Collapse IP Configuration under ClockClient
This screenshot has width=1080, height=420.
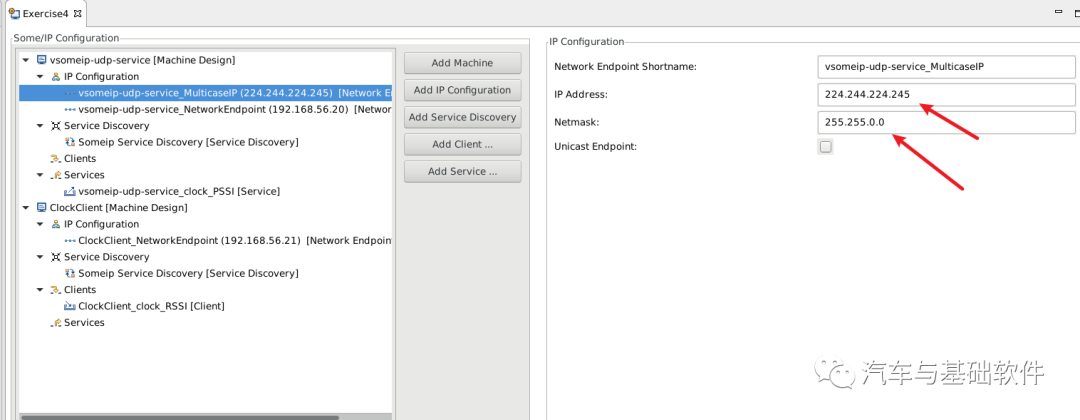tap(40, 224)
